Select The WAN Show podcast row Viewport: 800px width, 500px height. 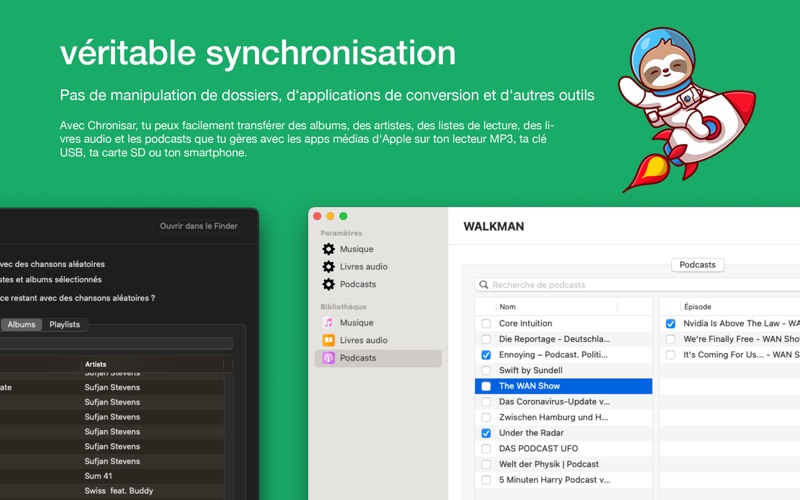click(x=563, y=386)
